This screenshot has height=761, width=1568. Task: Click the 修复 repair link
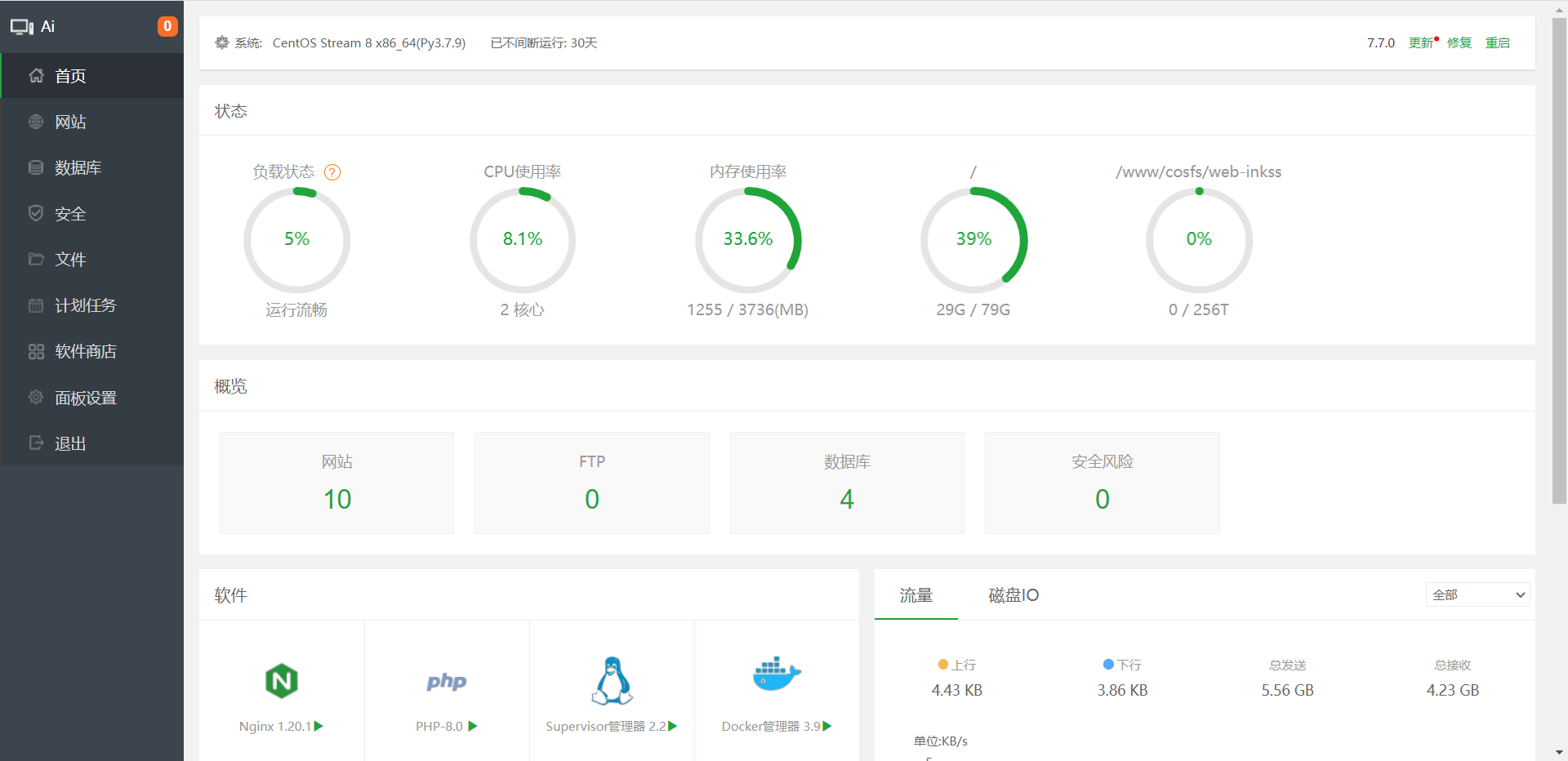(x=1459, y=42)
